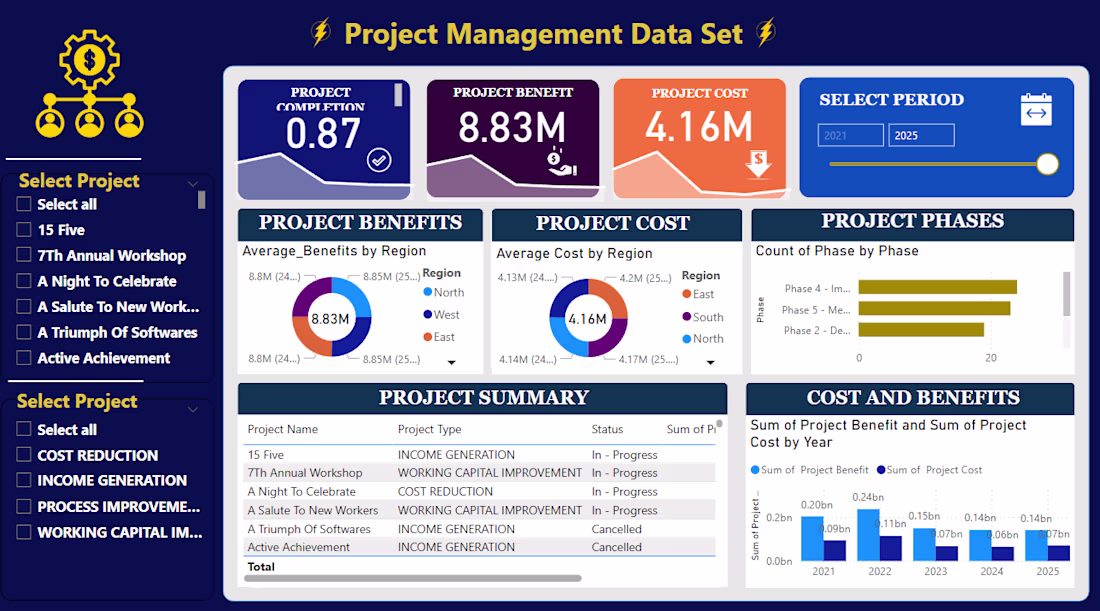Click the calendar icon in Select Period
1100x611 pixels.
(x=1036, y=109)
